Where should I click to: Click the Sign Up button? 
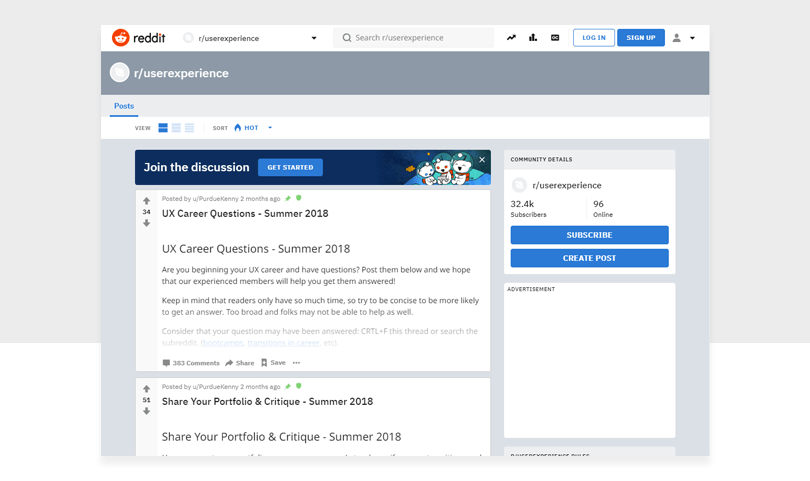641,38
